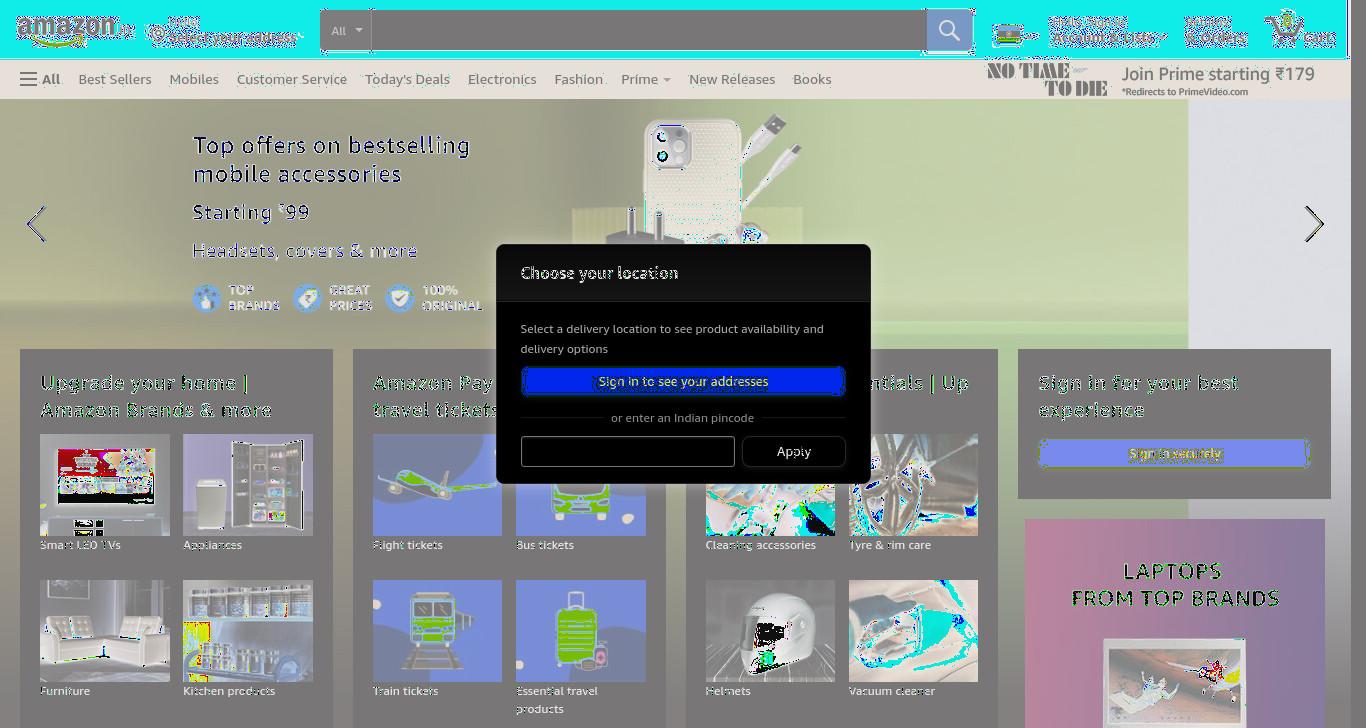This screenshot has height=728, width=1366.
Task: Click the Amazon.in logo
Action: pos(75,30)
